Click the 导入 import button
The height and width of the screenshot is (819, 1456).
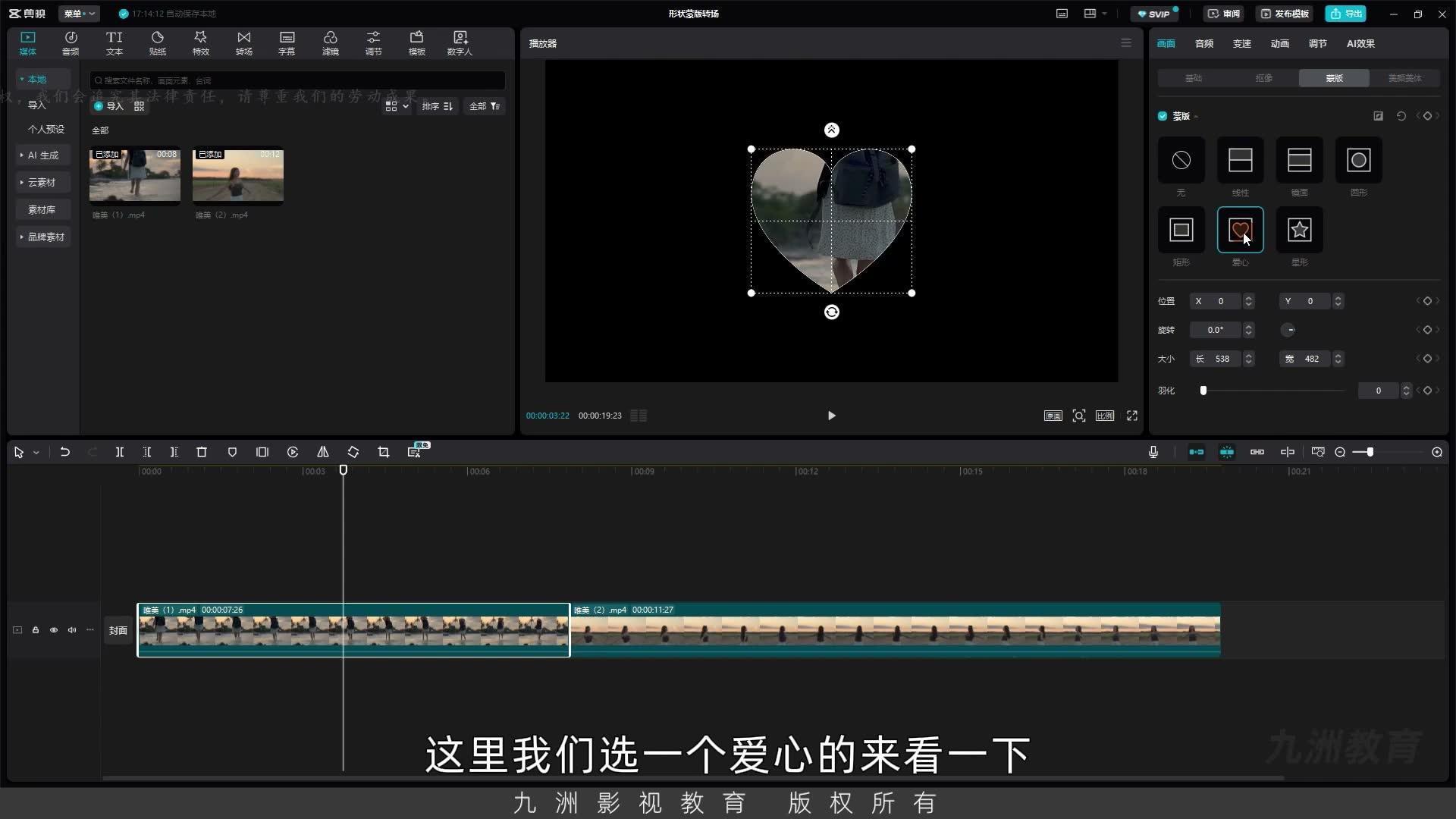click(108, 106)
